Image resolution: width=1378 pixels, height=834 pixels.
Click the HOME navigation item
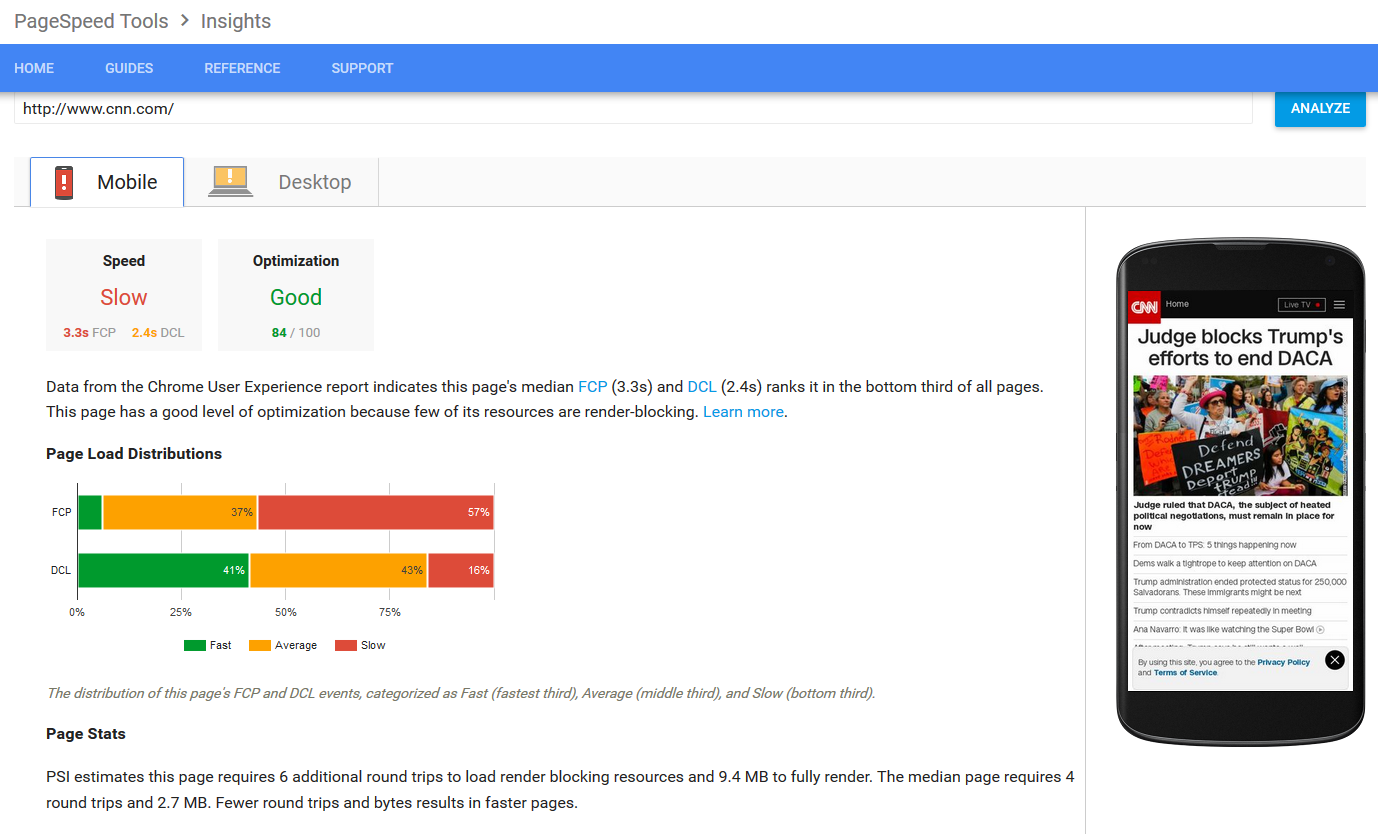34,68
